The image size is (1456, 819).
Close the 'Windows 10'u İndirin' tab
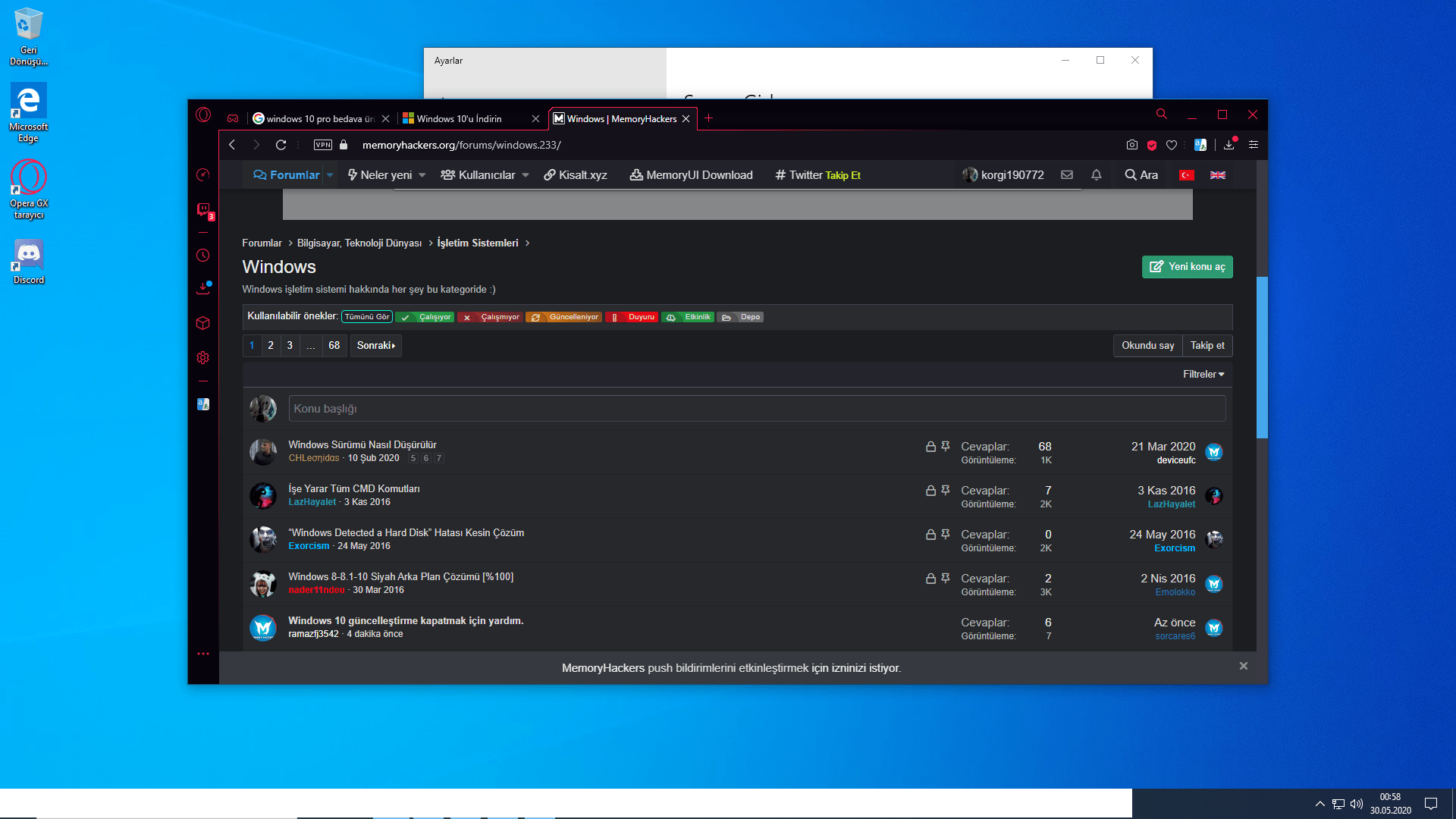tap(535, 119)
